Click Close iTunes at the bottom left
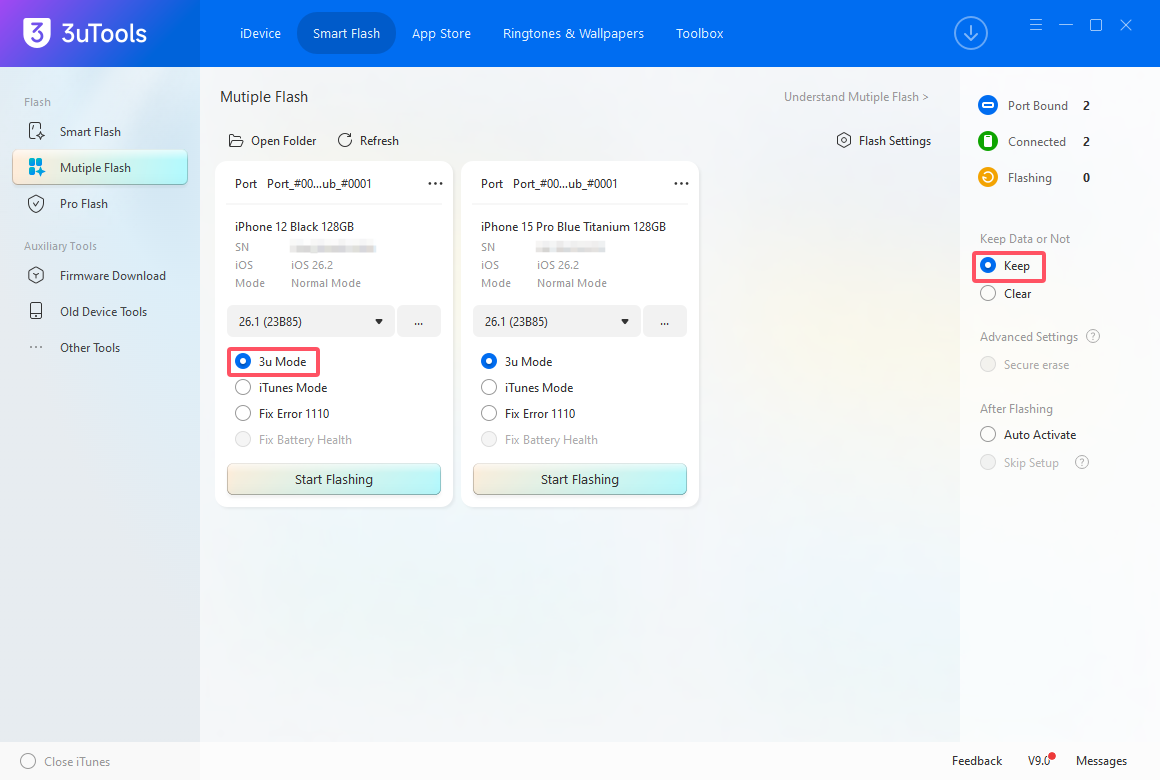The image size is (1160, 780). (64, 761)
